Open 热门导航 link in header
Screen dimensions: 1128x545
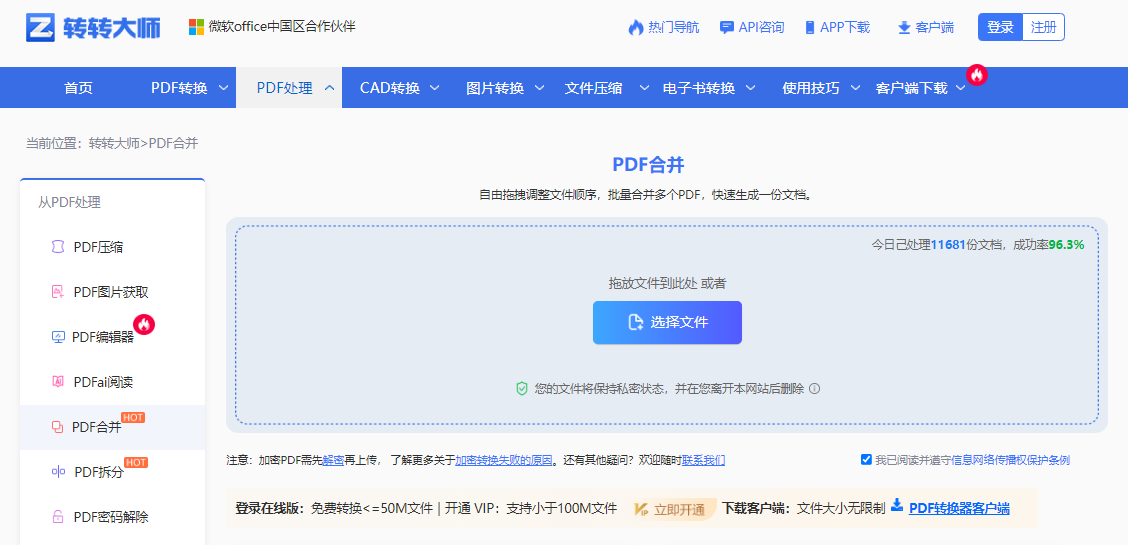click(664, 27)
